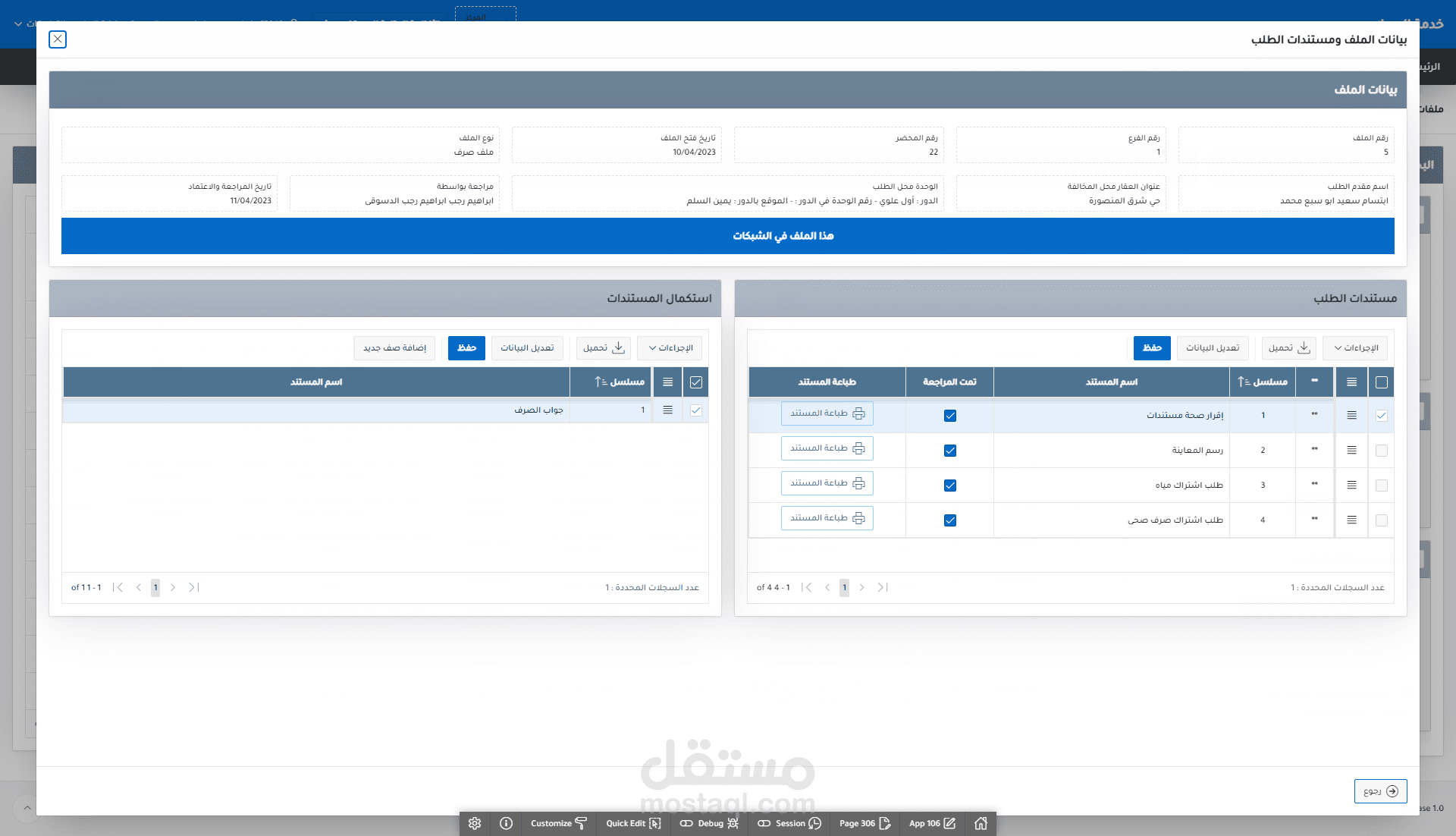Click the info icon in developer toolbar
The image size is (1456, 836).
506,823
